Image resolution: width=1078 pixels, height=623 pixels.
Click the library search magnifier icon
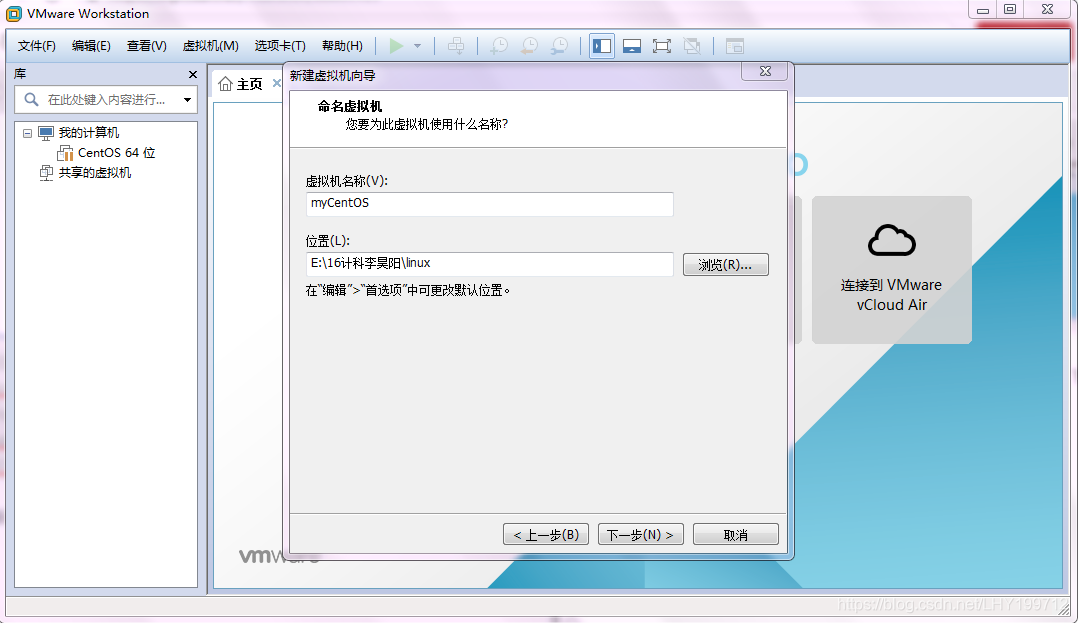pos(31,100)
